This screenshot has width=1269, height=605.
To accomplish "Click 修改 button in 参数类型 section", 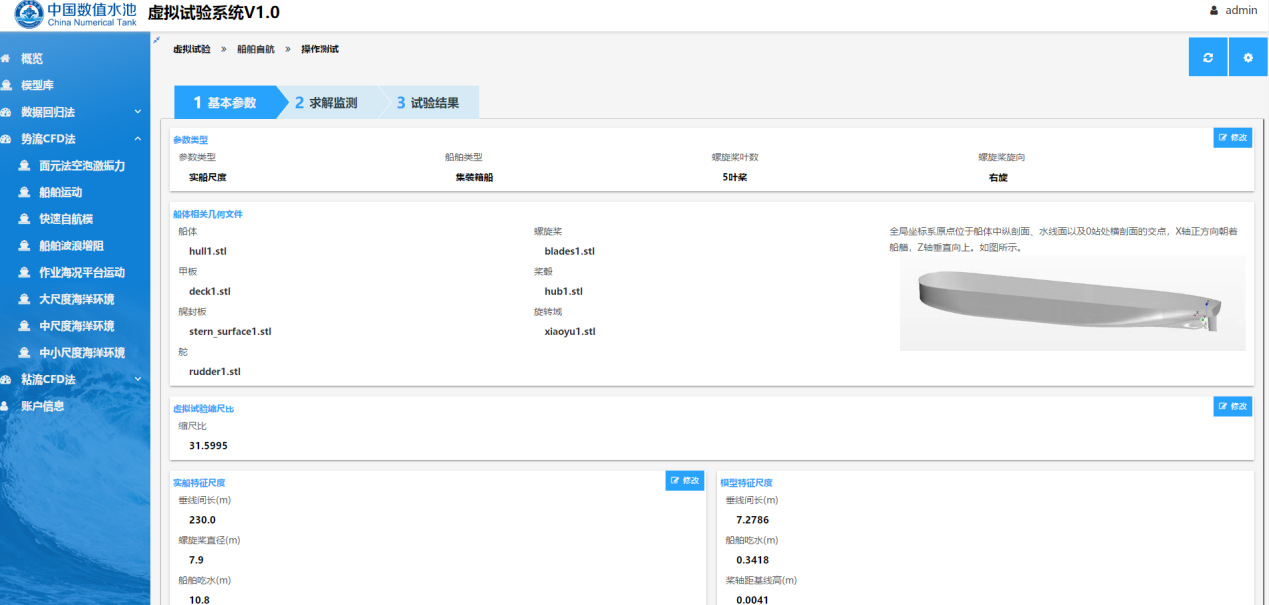I will click(x=1232, y=138).
